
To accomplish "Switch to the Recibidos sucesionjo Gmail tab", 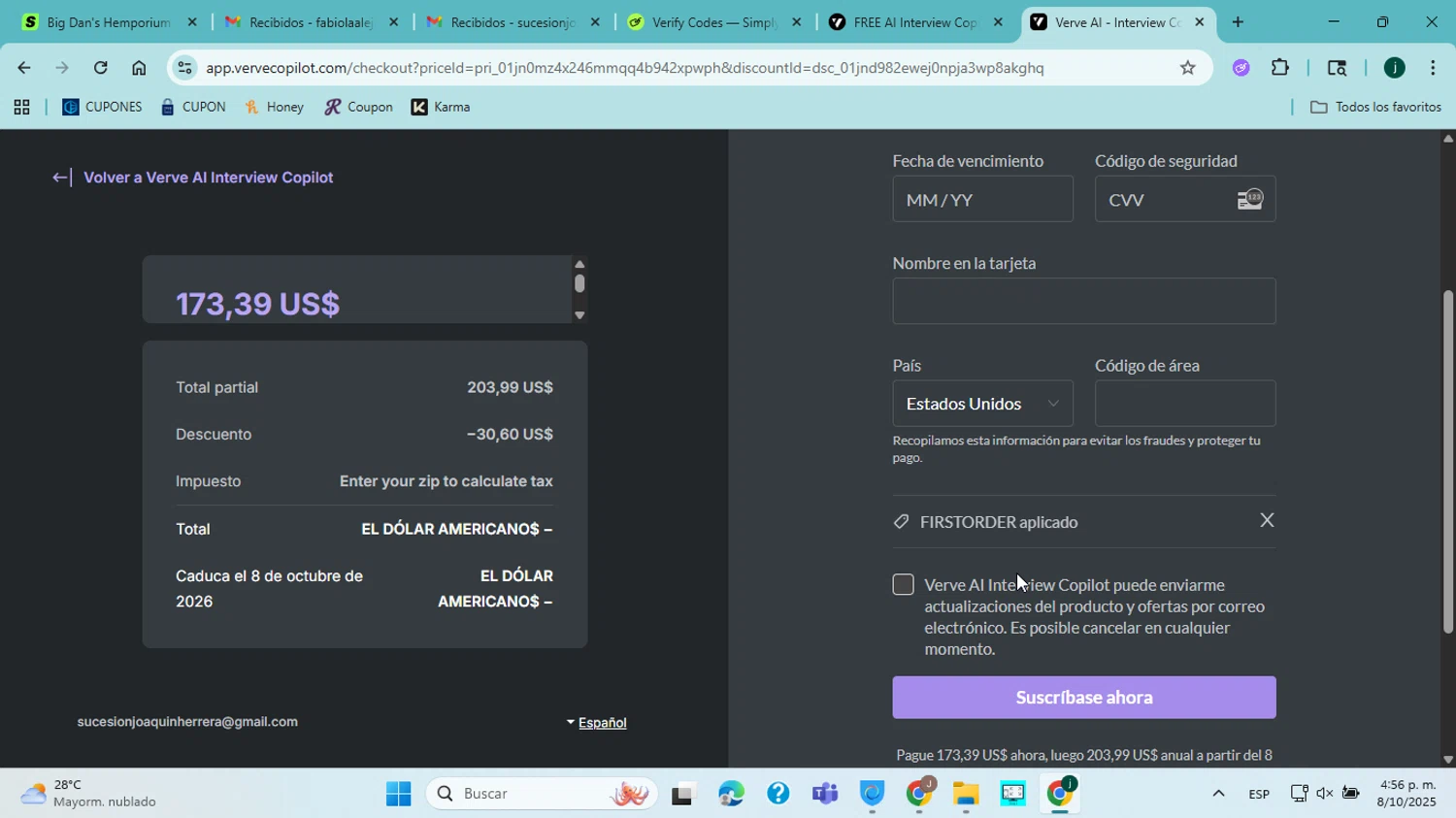I will 512,22.
